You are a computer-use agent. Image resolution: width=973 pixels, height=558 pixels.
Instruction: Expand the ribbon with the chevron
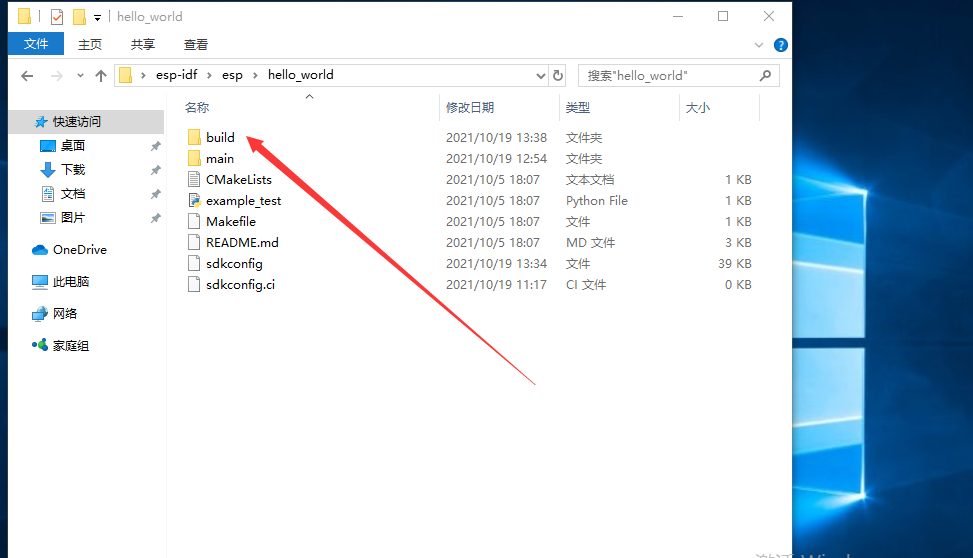pos(758,45)
